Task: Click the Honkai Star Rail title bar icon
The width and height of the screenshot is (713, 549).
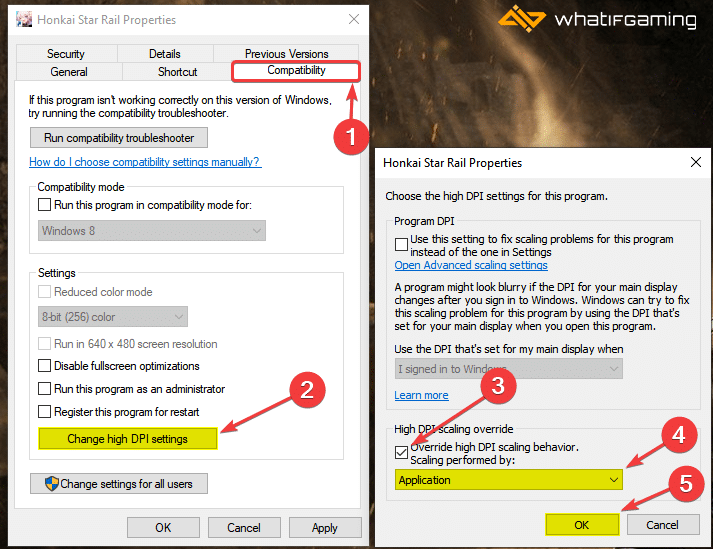Action: (x=24, y=19)
